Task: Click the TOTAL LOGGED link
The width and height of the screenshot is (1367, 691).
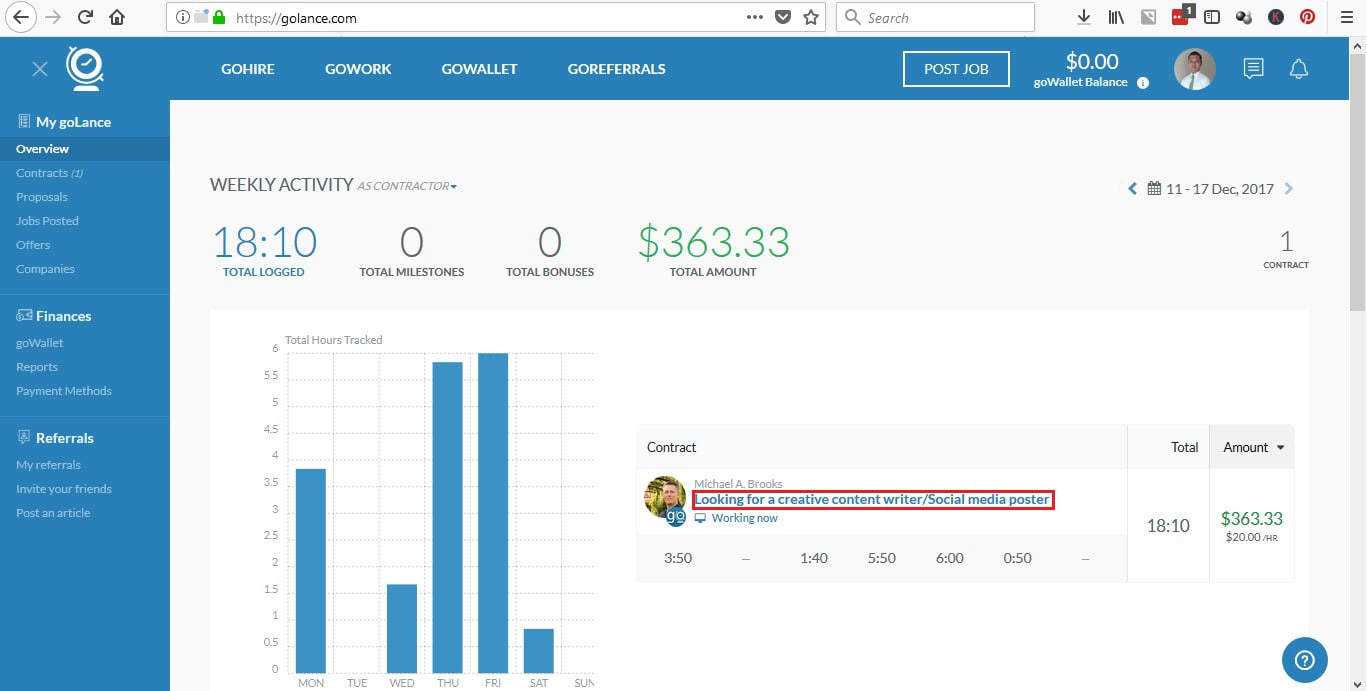Action: click(x=264, y=272)
